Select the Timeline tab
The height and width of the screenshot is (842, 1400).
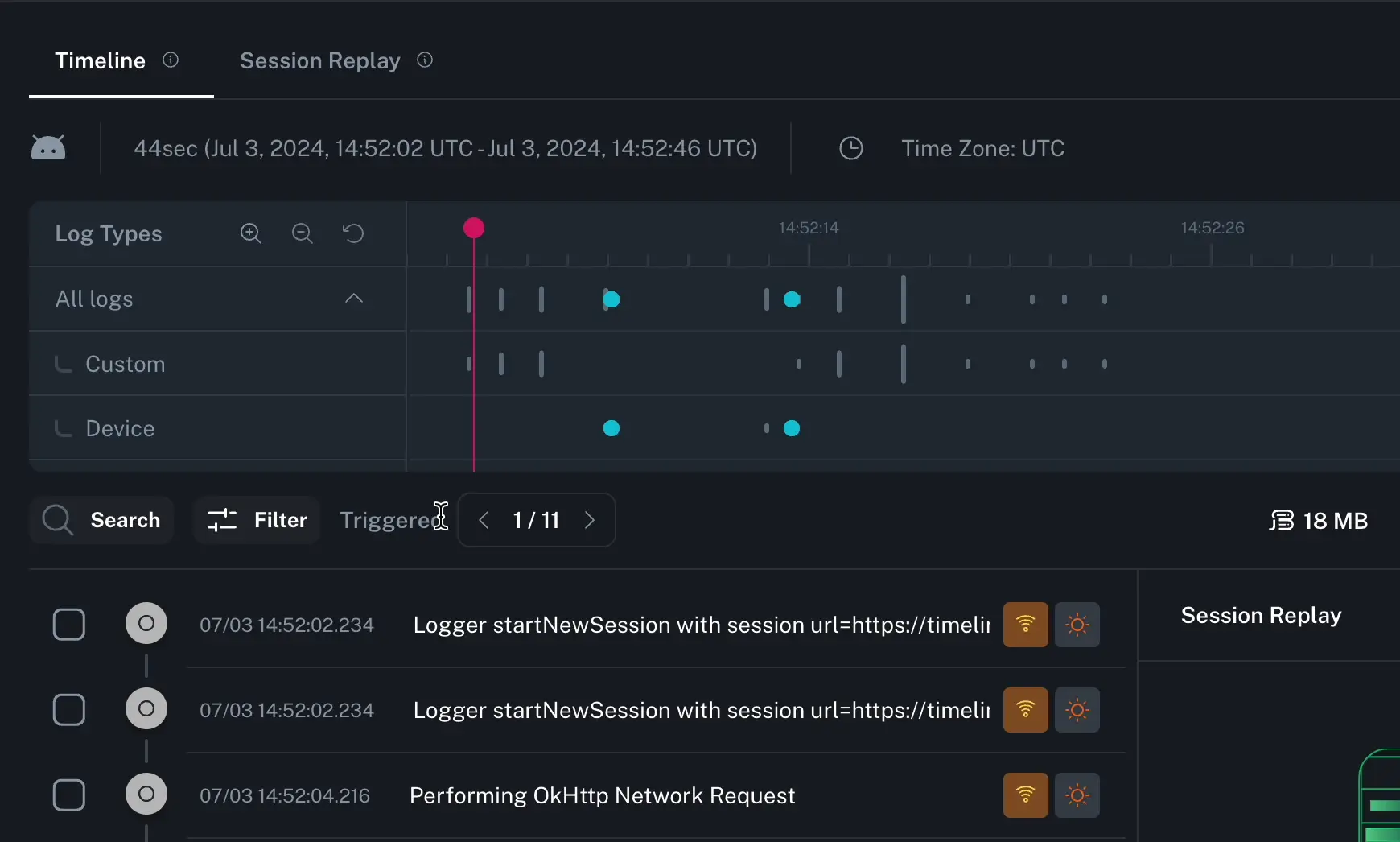(x=100, y=60)
